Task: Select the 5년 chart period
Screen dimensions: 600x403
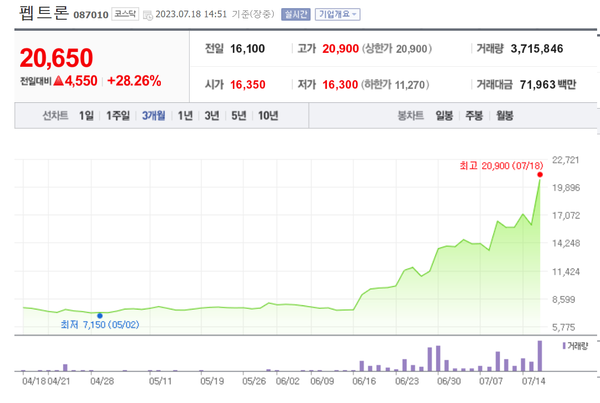Action: pyautogui.click(x=238, y=116)
